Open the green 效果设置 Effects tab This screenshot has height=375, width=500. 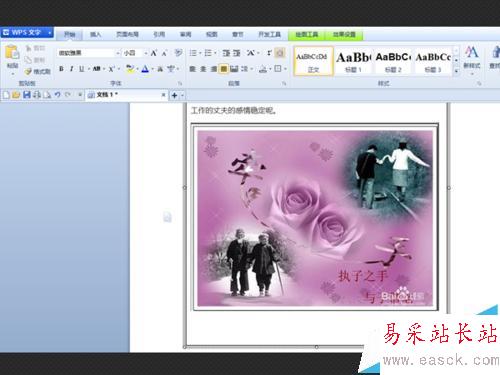pyautogui.click(x=344, y=34)
